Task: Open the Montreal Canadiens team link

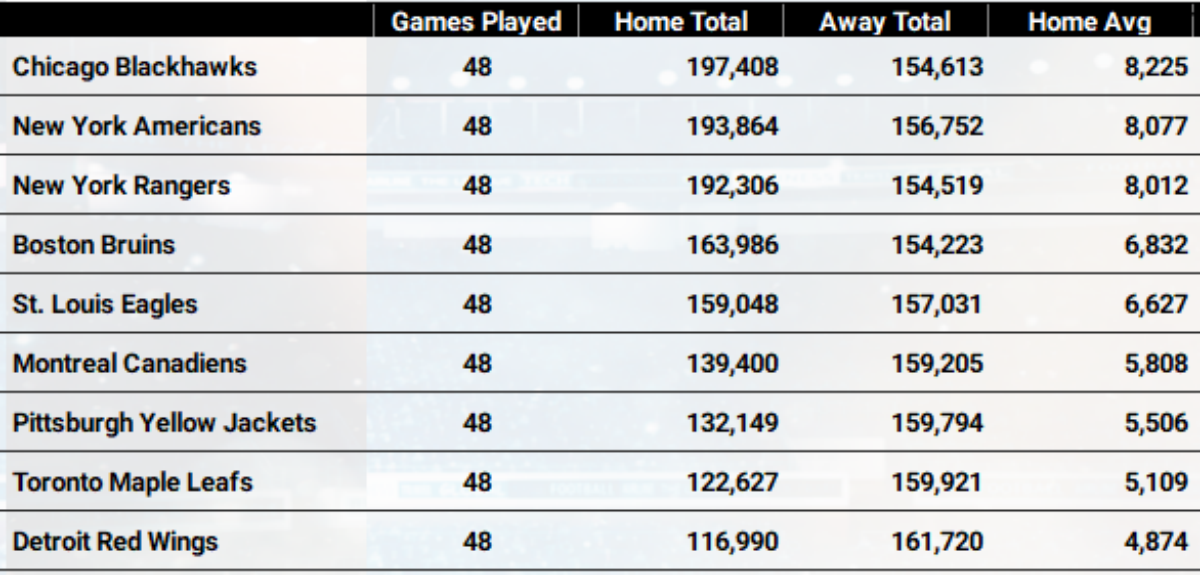Action: [x=129, y=363]
